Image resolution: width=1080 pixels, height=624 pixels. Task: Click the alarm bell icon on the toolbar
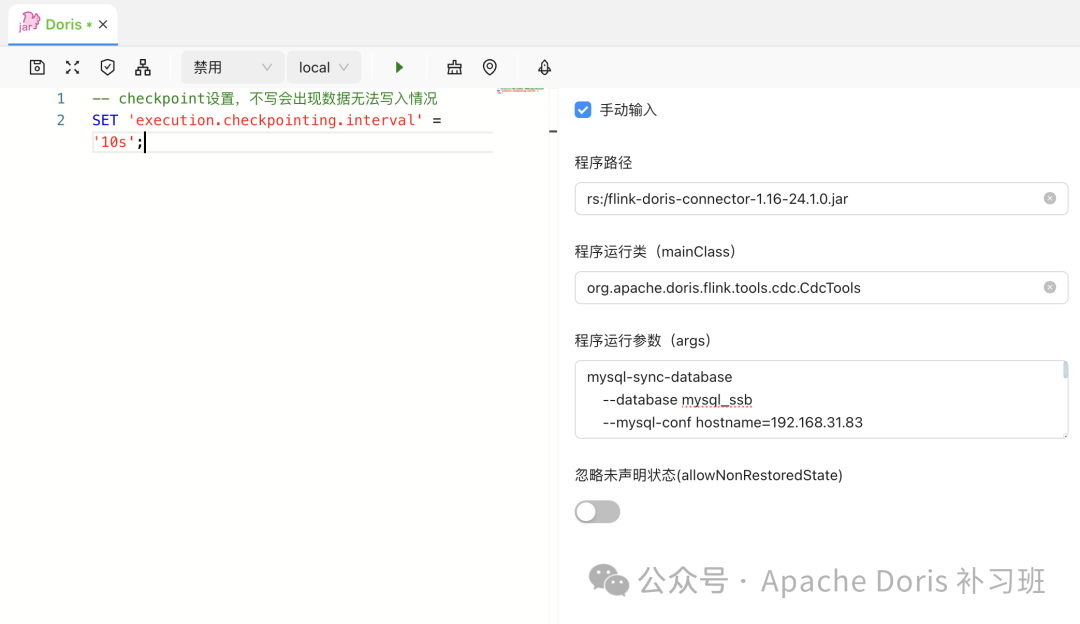[x=544, y=67]
